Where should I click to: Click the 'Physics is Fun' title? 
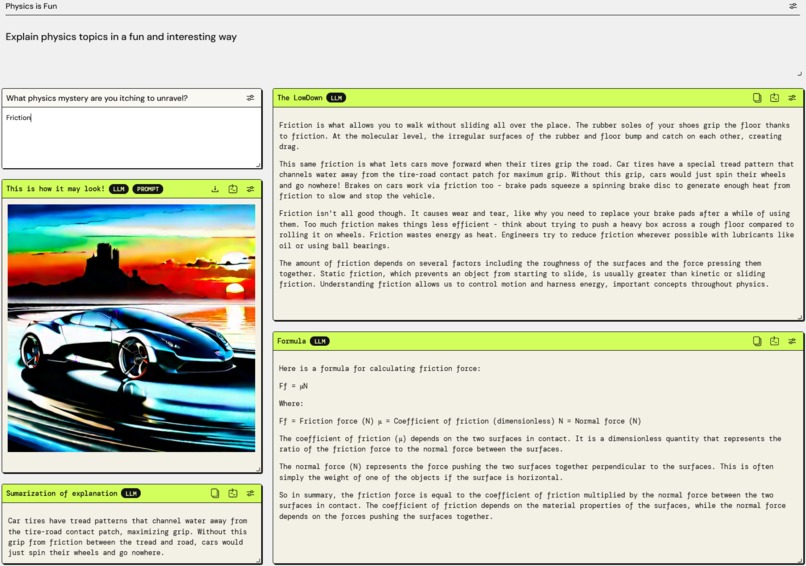(x=31, y=6)
